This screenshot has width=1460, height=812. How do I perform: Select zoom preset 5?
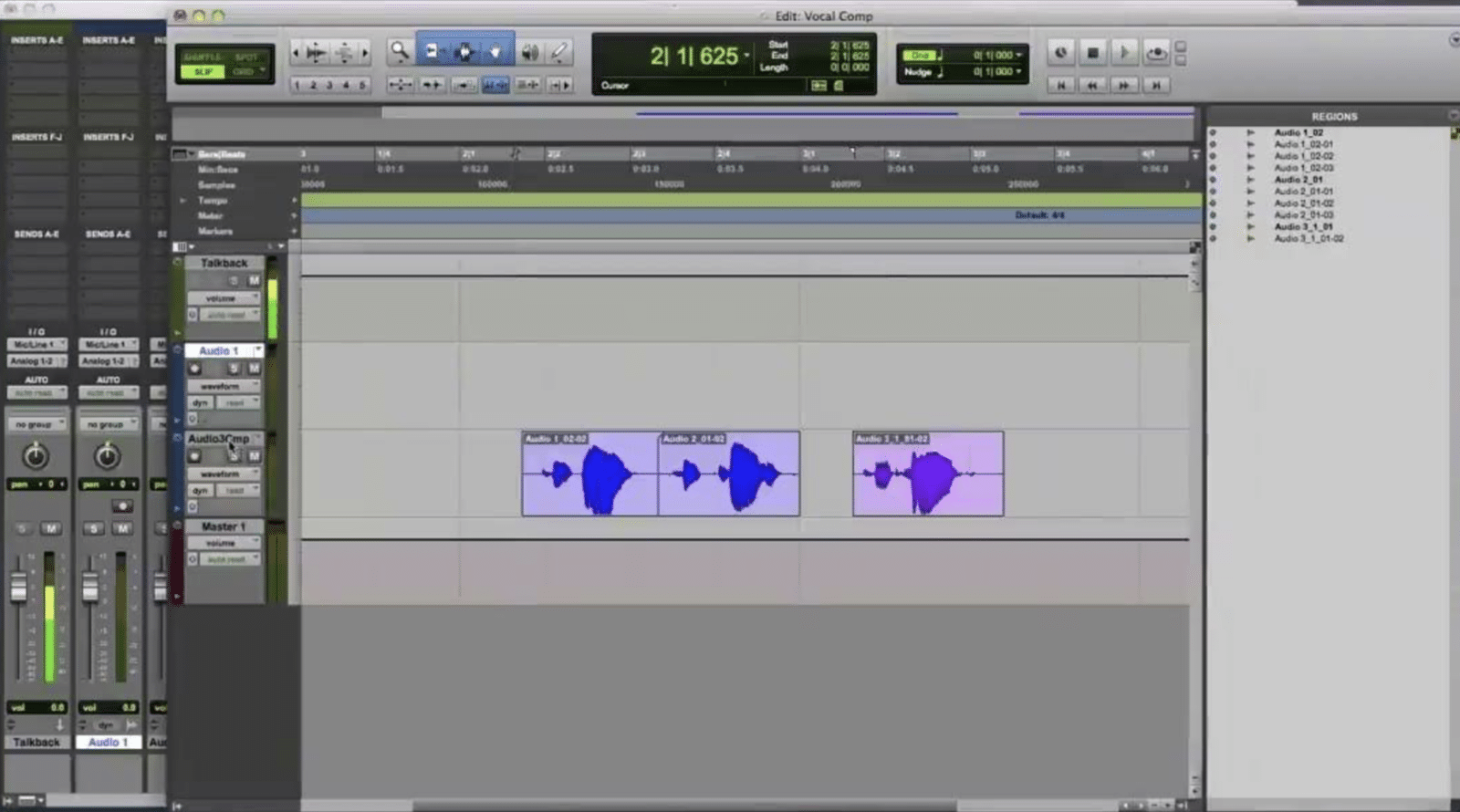pos(362,85)
